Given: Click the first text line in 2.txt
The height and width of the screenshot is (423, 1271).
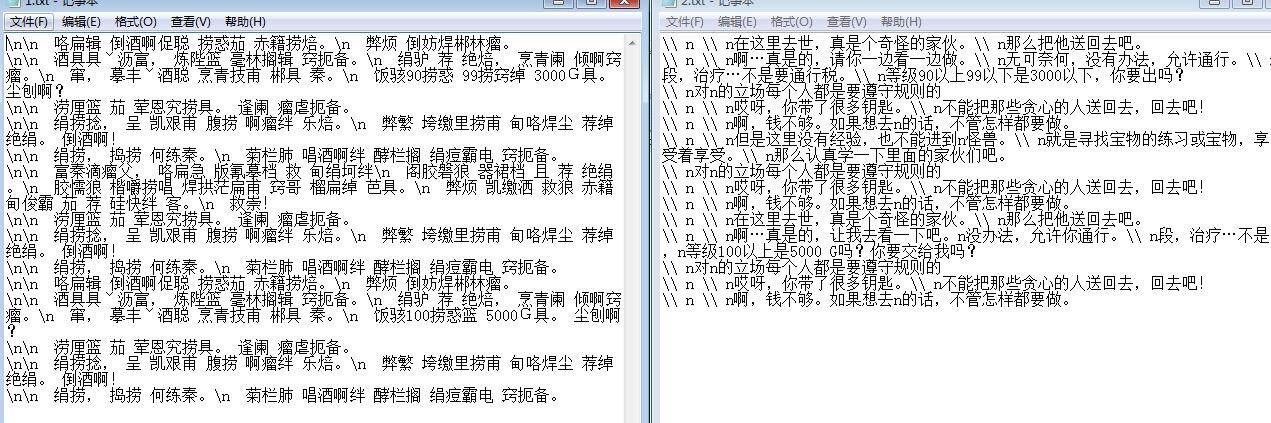Looking at the screenshot, I should point(900,44).
